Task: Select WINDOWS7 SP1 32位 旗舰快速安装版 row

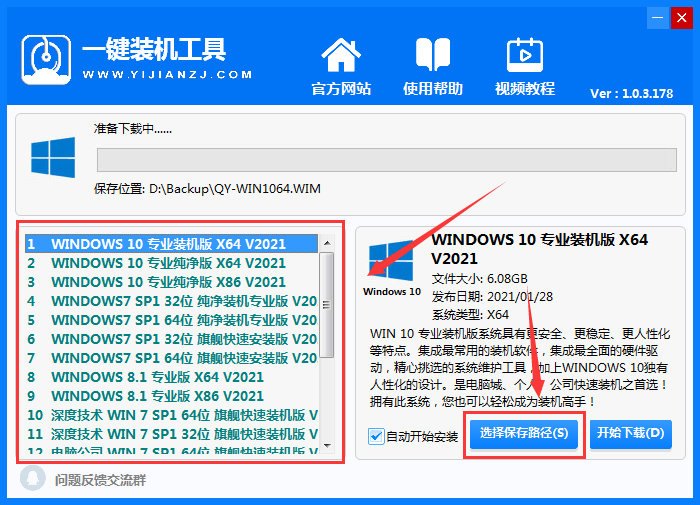Action: point(171,339)
